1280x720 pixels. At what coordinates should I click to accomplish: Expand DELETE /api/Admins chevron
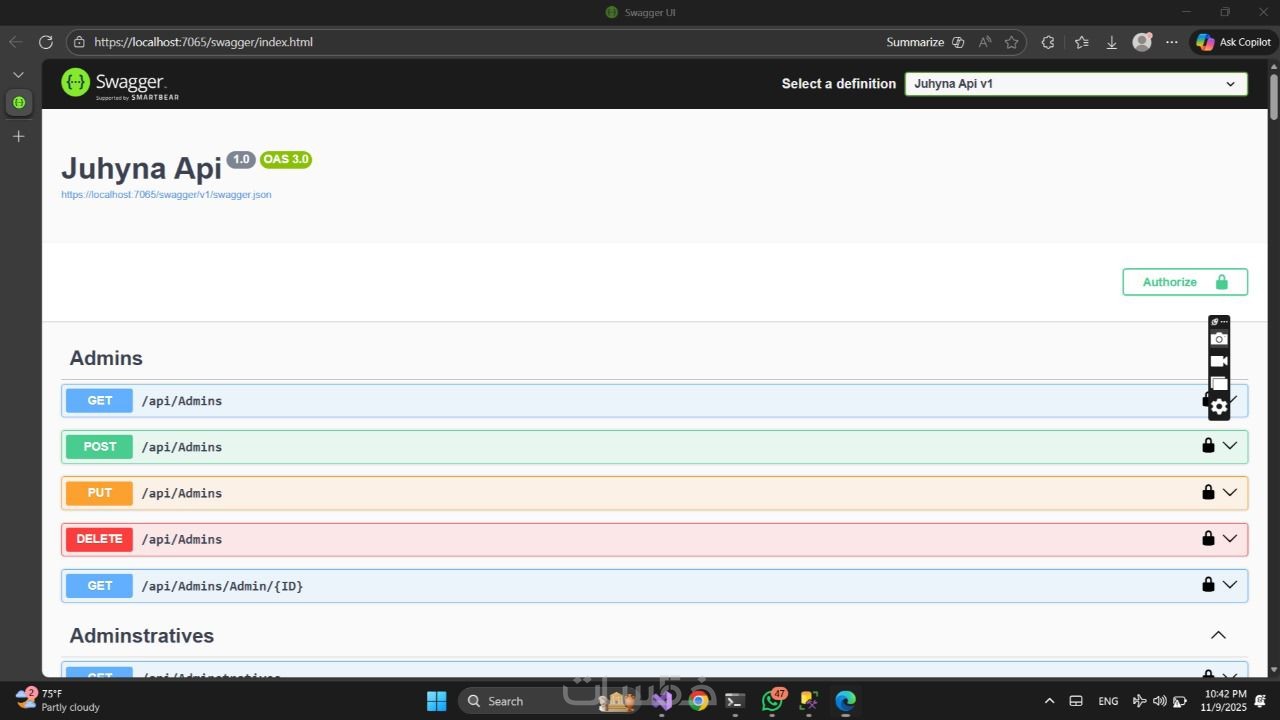[x=1230, y=538]
